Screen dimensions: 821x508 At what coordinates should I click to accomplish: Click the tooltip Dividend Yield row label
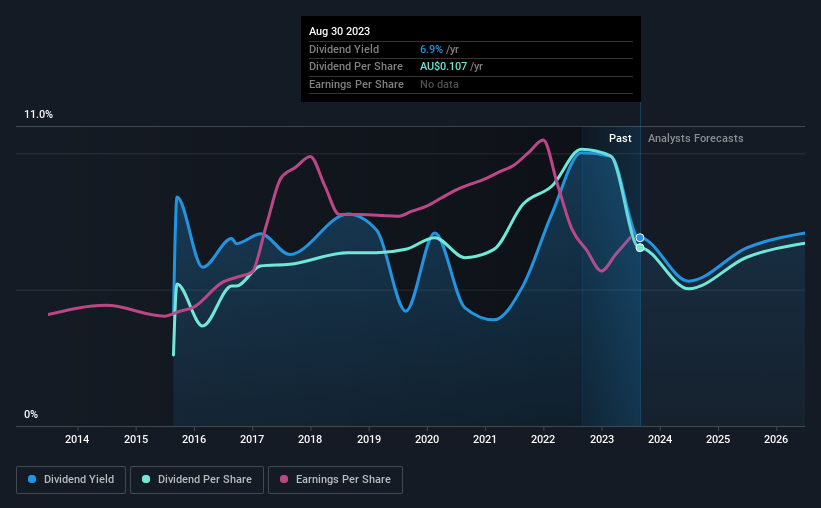344,49
